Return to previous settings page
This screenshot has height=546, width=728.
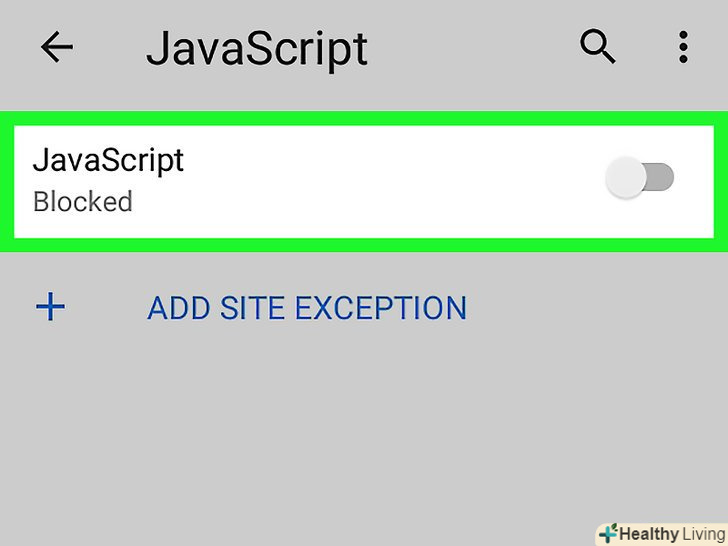[57, 47]
